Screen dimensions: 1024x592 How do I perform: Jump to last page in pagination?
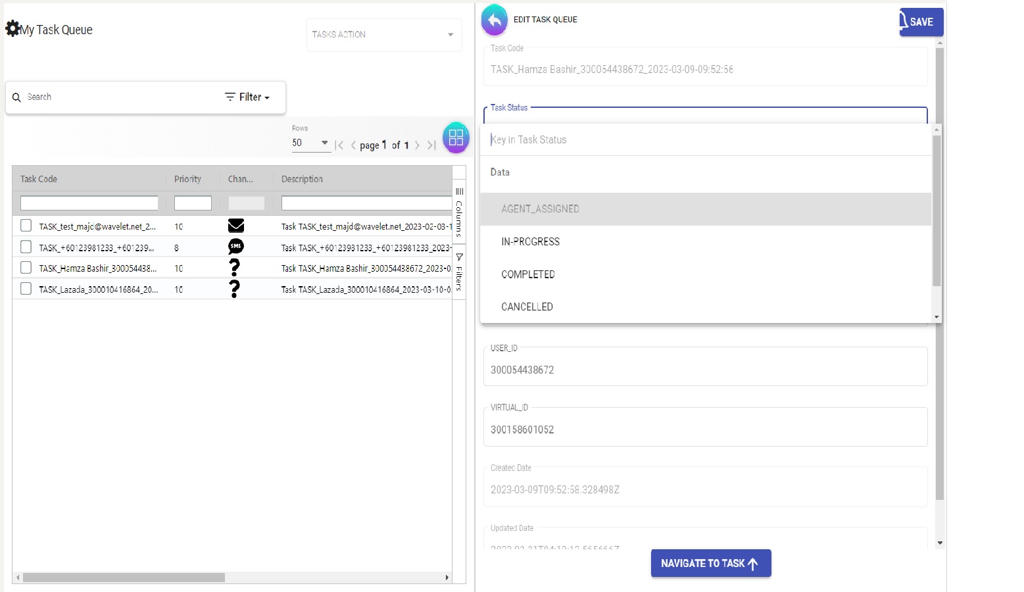[431, 146]
